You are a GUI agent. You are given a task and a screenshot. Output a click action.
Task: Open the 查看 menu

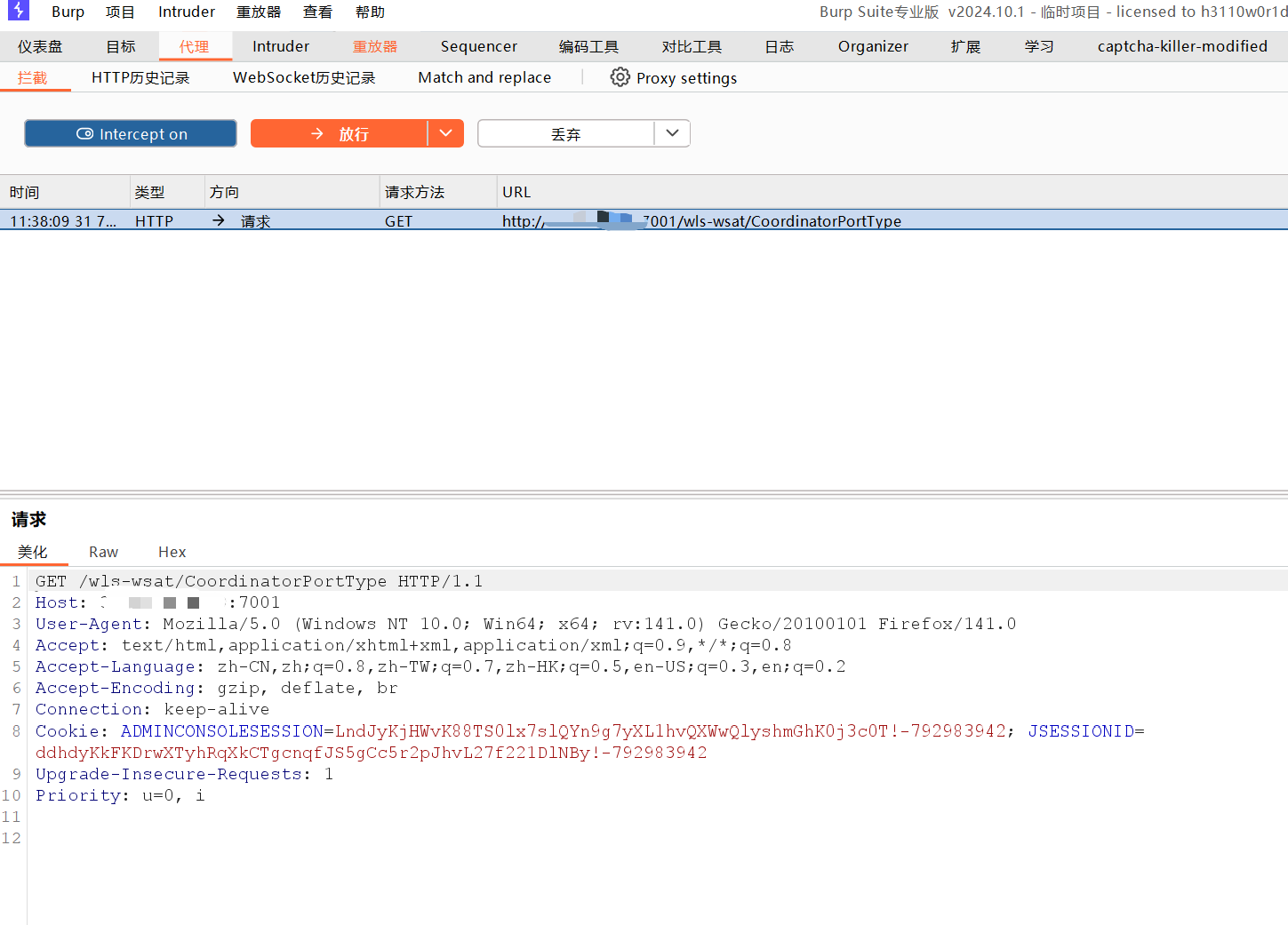tap(317, 12)
